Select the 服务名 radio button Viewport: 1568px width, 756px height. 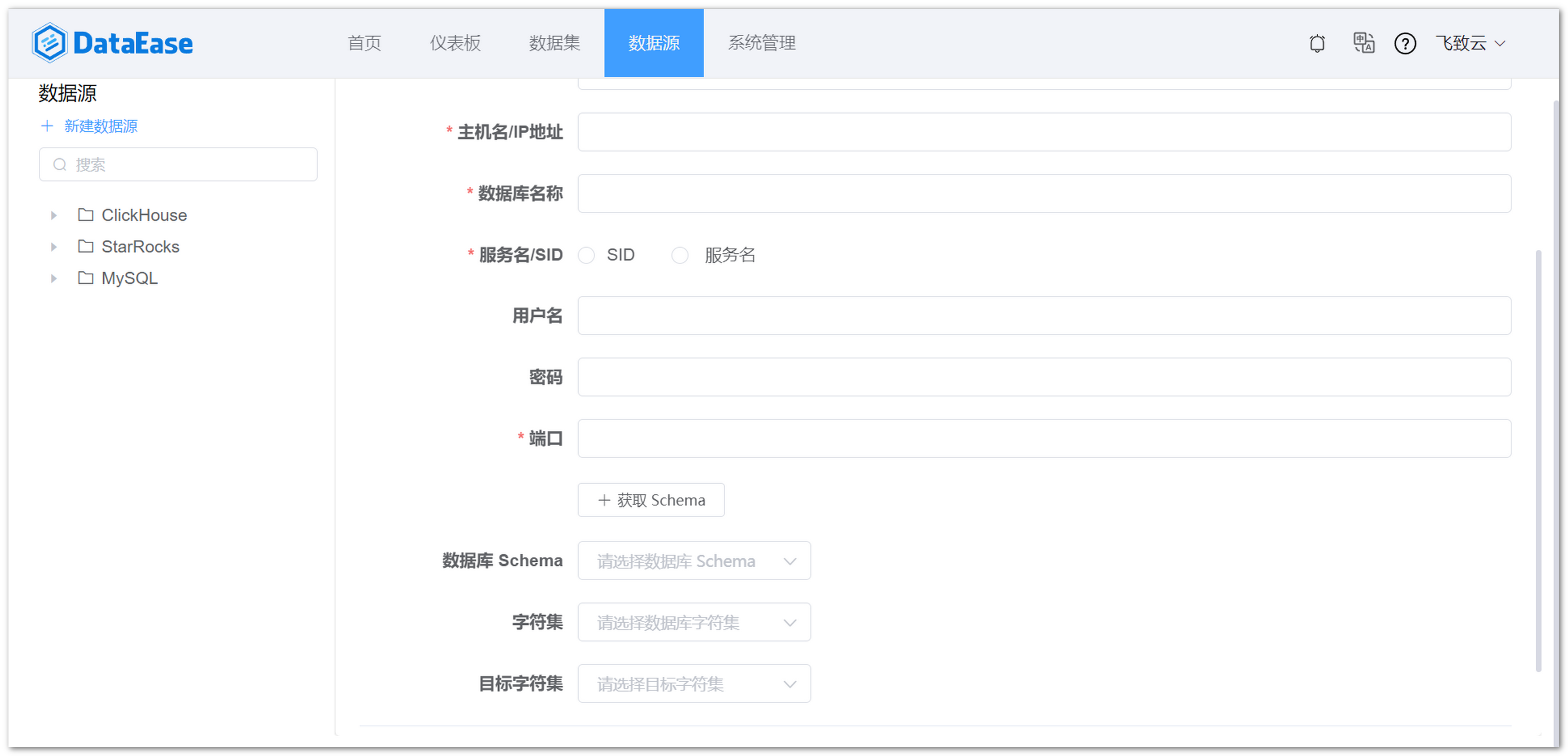coord(680,255)
